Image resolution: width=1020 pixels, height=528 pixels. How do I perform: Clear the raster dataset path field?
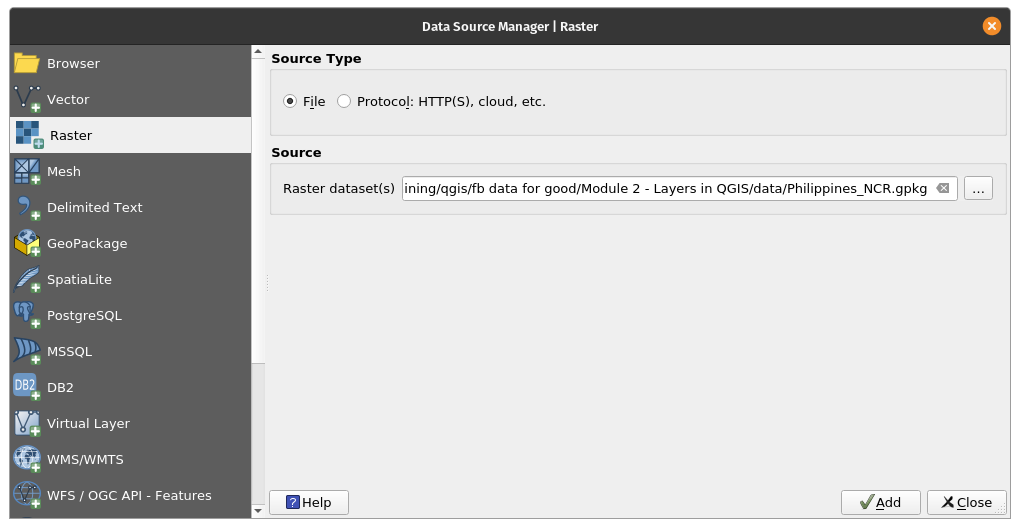pyautogui.click(x=942, y=188)
